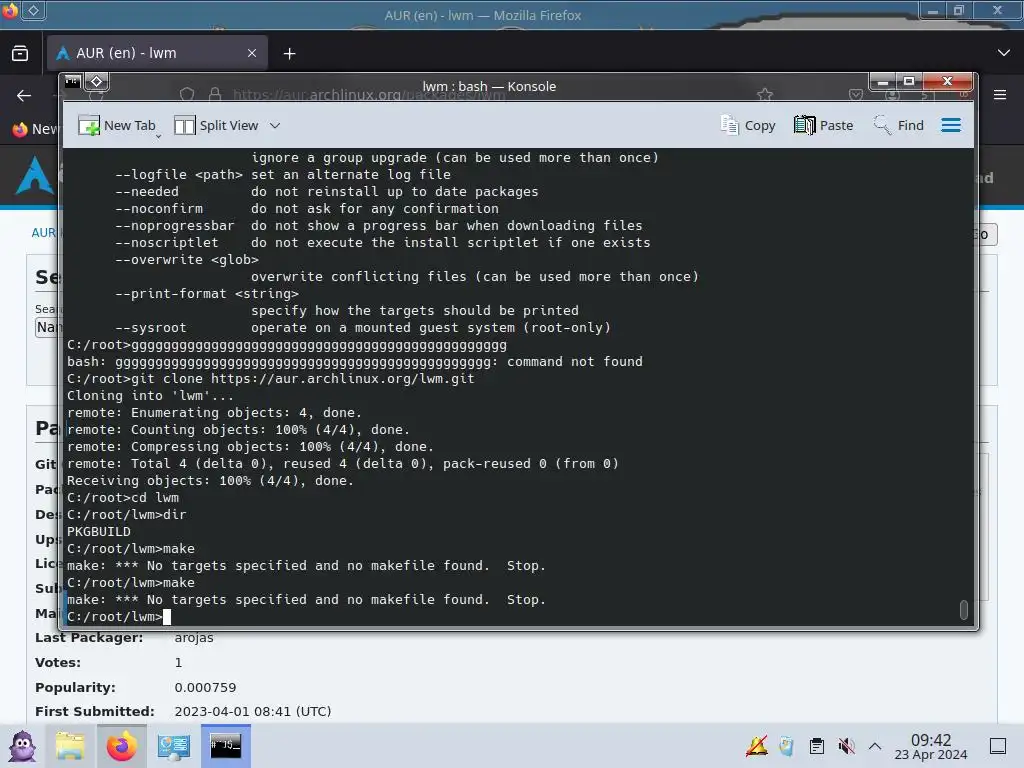Open Firefox recent browsing view icon
This screenshot has width=1024, height=768.
pos(20,53)
